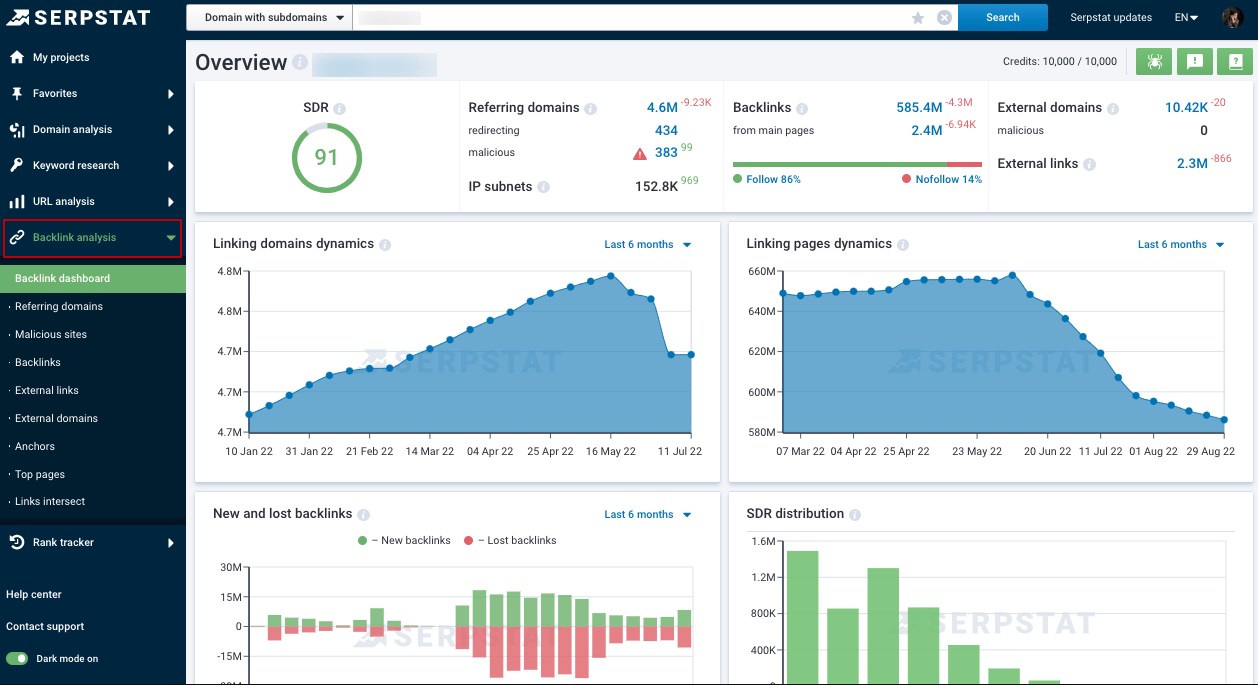
Task: Click the Favorites pin icon
Action: point(16,93)
